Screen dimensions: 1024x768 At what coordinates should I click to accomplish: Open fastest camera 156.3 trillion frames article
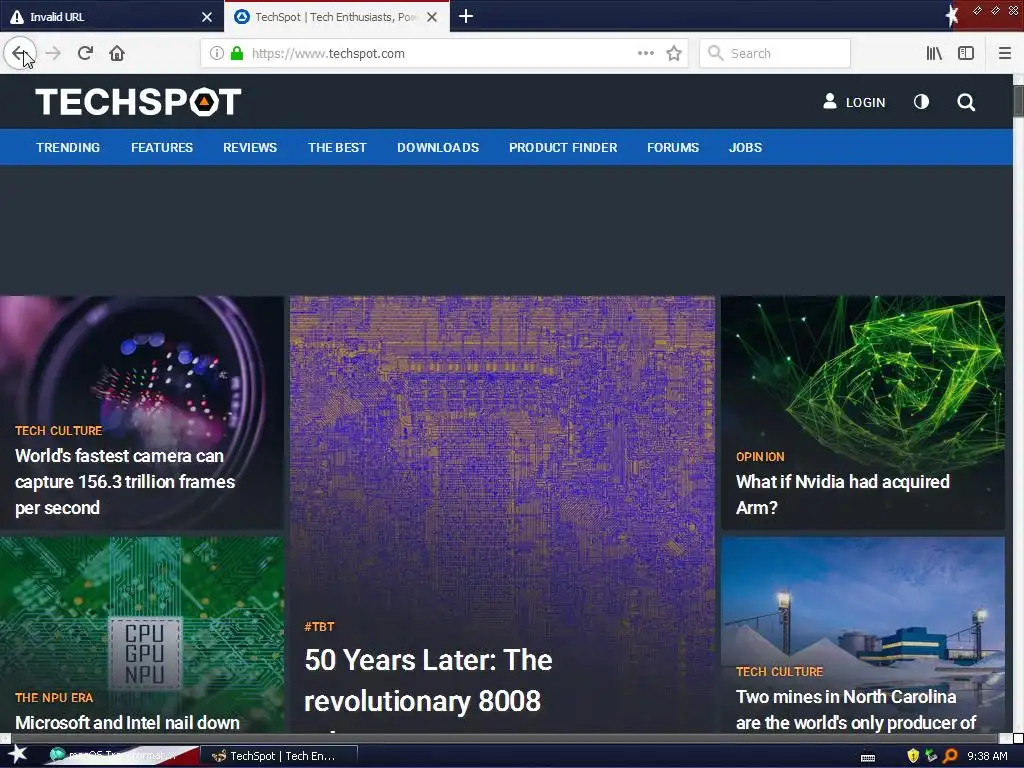click(x=125, y=481)
